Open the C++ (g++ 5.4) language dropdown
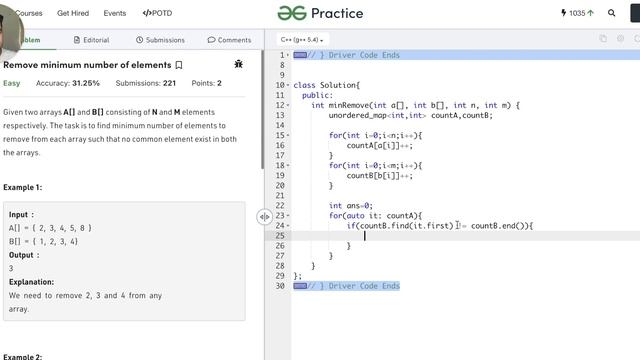This screenshot has width=640, height=360. (302, 40)
